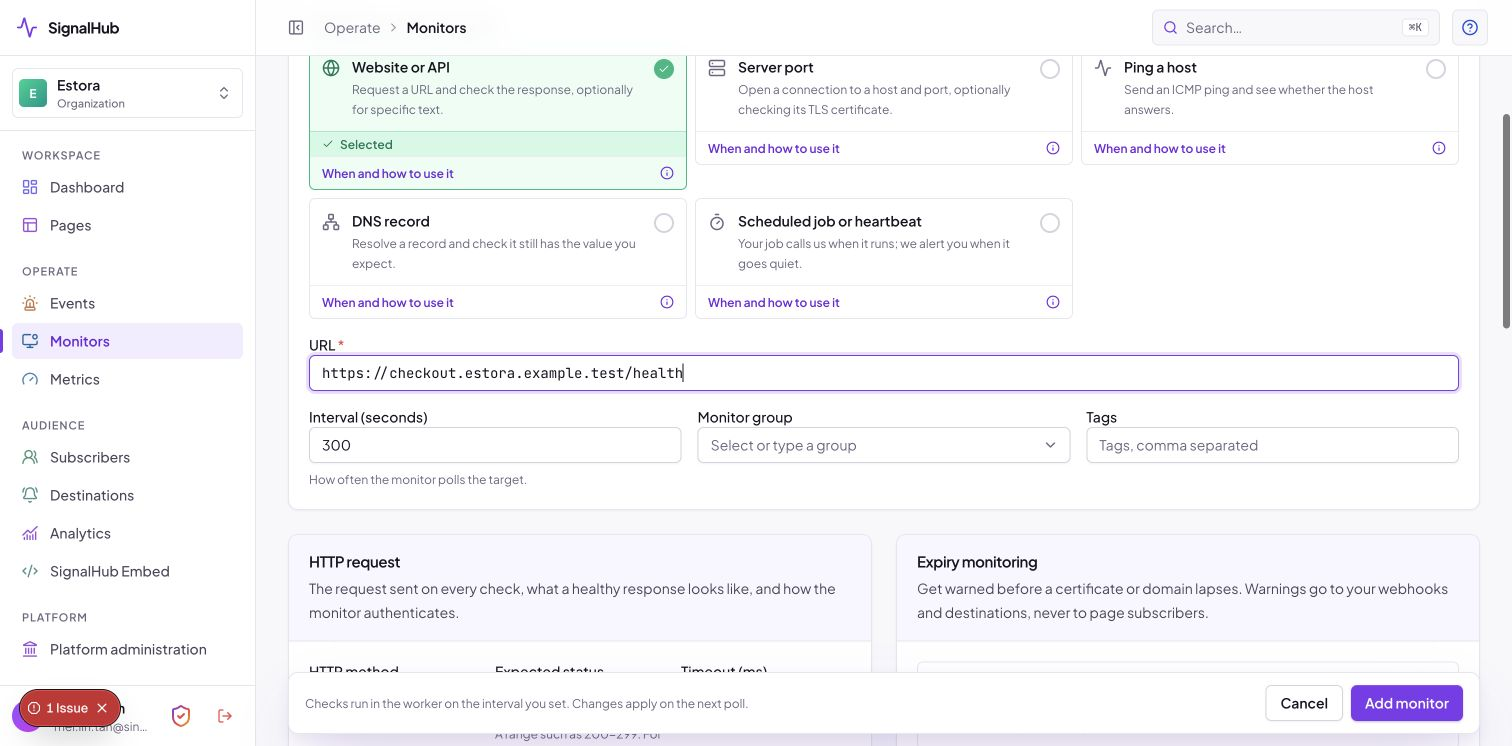1512x746 pixels.
Task: Open Analytics in sidebar
Action: pyautogui.click(x=127, y=533)
